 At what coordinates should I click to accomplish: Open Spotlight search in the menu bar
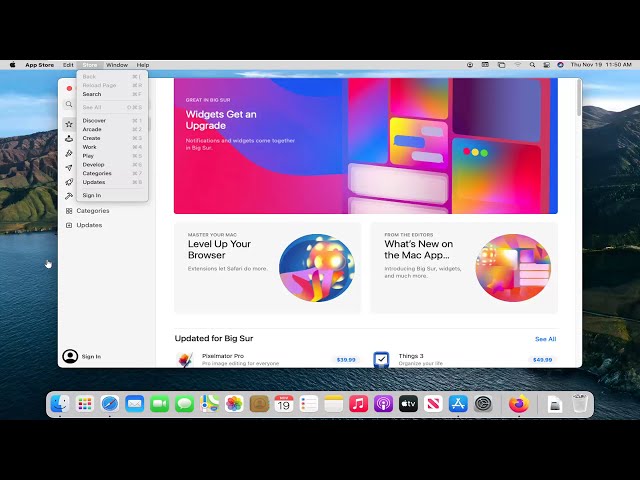click(x=532, y=65)
